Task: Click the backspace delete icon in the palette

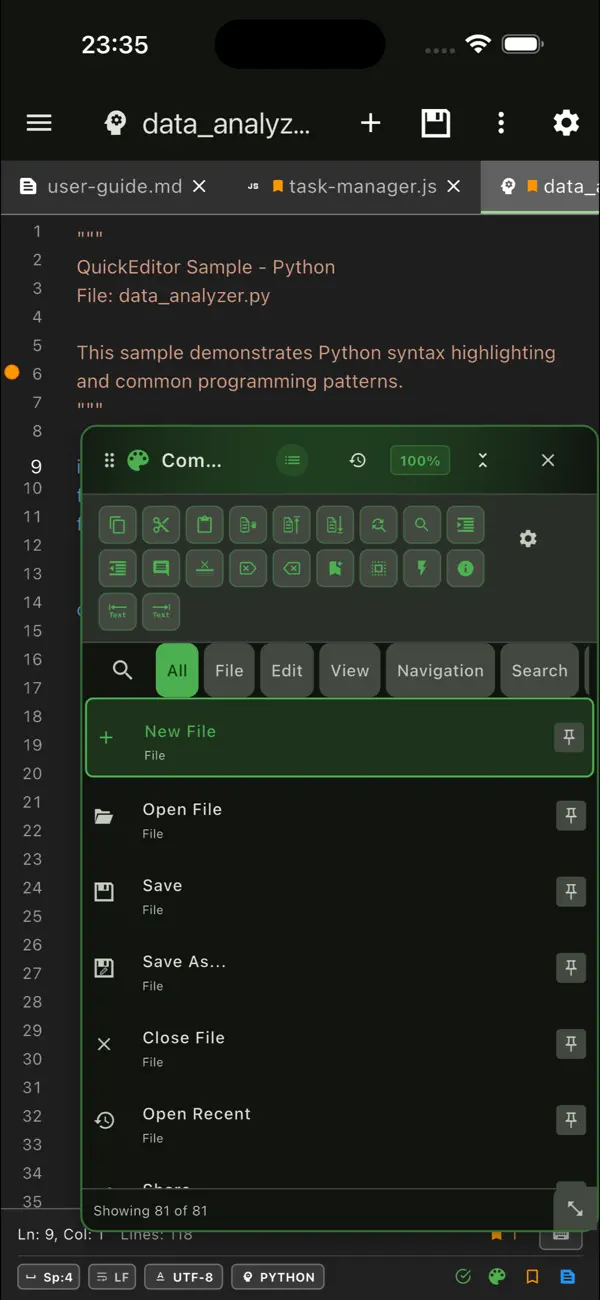Action: [291, 569]
